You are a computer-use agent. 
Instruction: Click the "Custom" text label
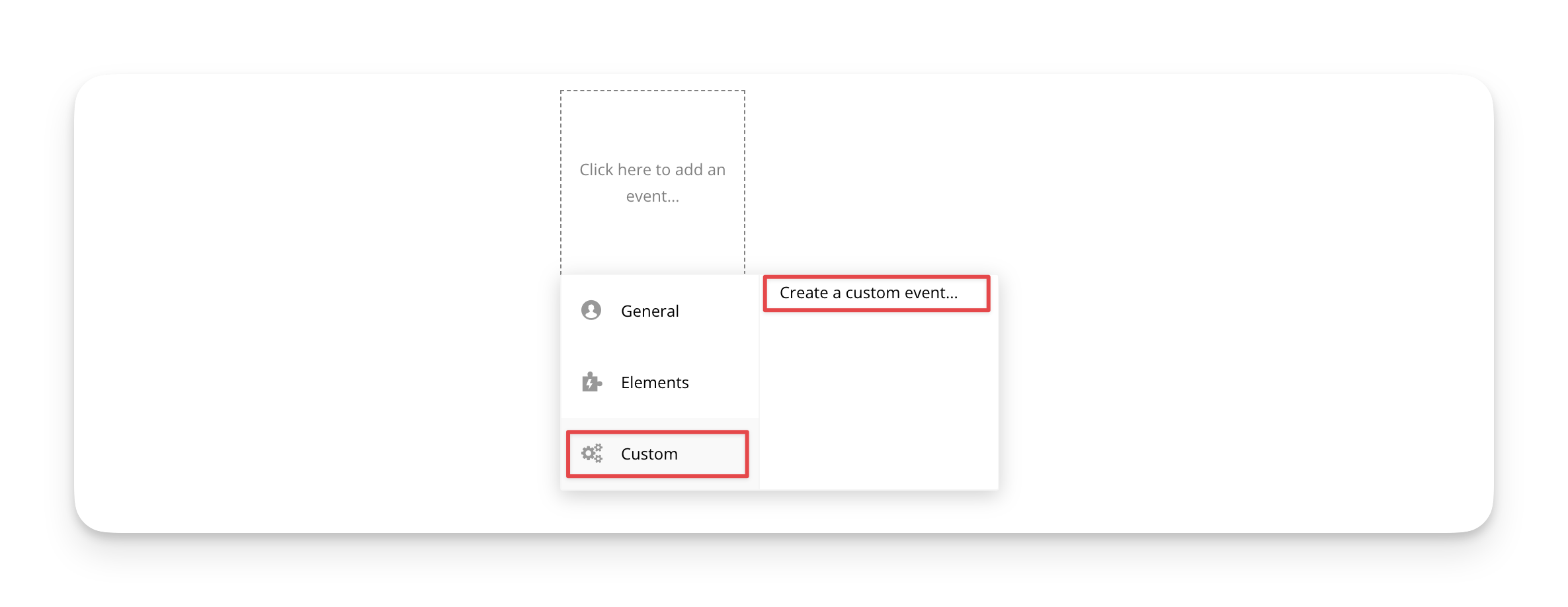[x=649, y=454]
